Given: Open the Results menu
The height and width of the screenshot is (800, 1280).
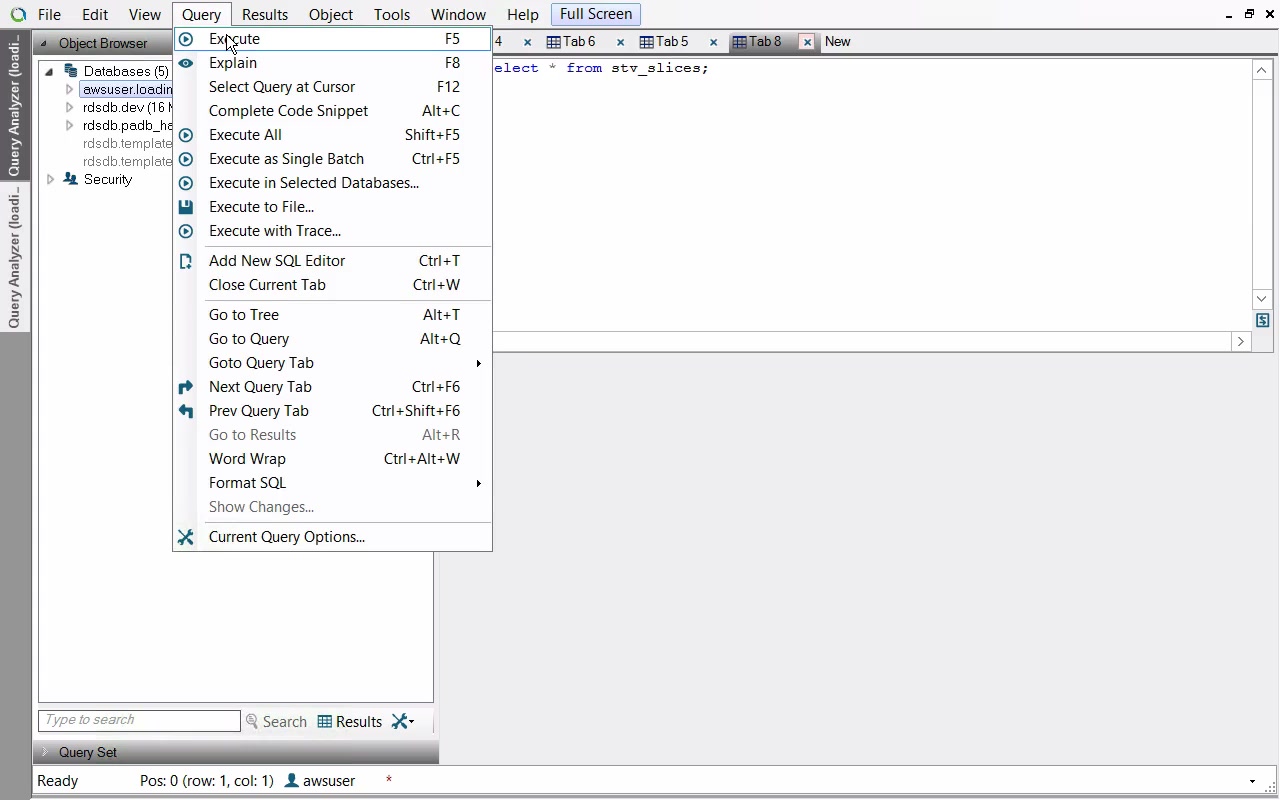Looking at the screenshot, I should tap(265, 15).
